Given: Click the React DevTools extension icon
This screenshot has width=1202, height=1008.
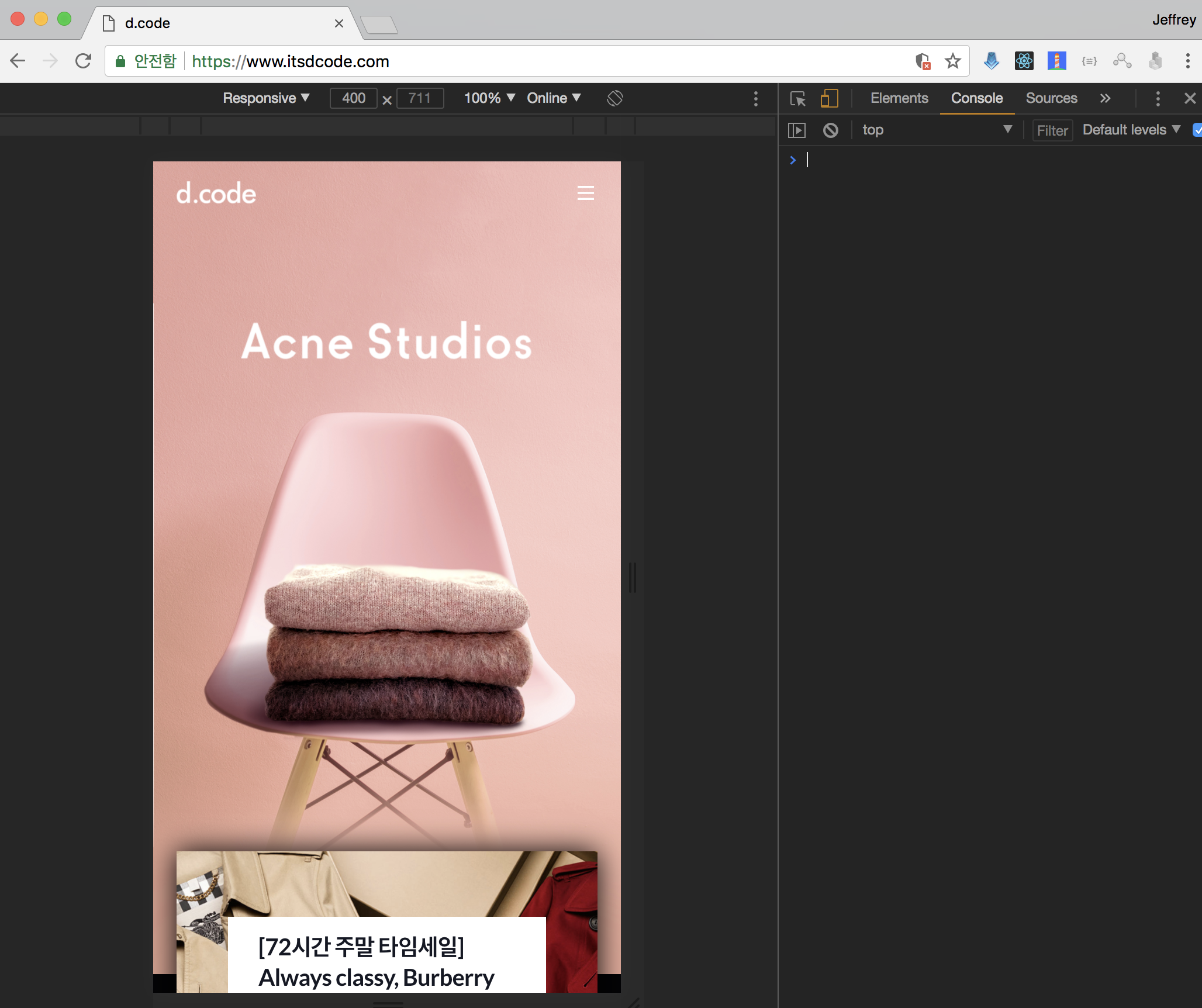Looking at the screenshot, I should [1024, 61].
